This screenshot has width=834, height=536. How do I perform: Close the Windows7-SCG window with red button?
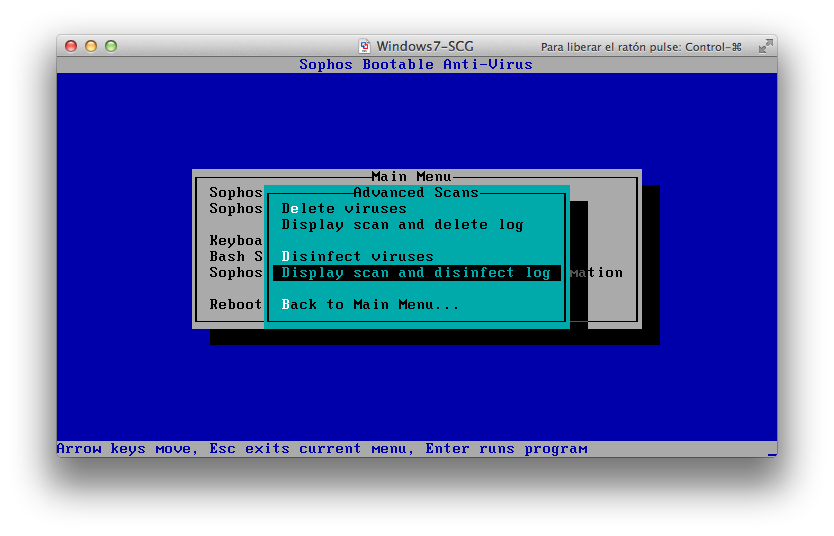tap(71, 46)
